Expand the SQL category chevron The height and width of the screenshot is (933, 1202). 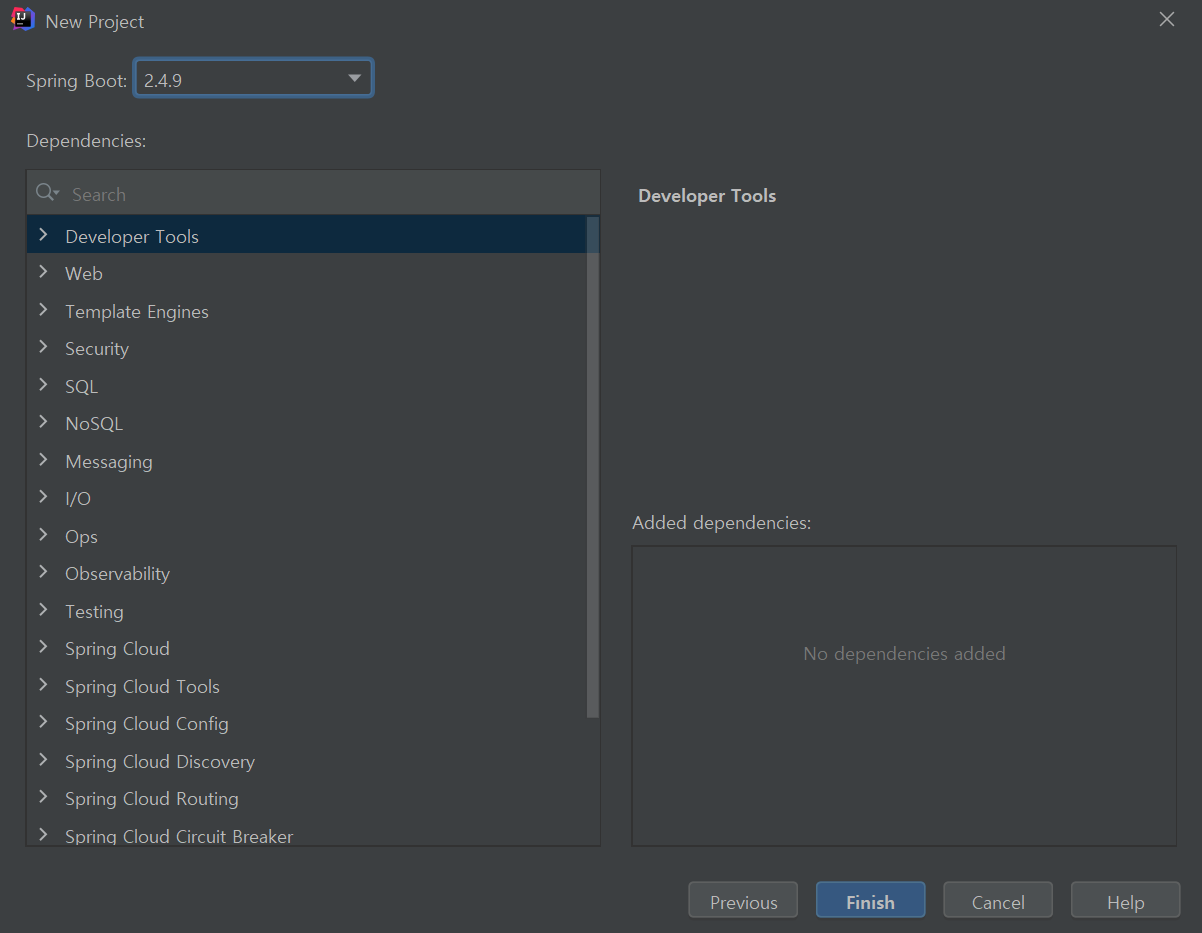[43, 385]
